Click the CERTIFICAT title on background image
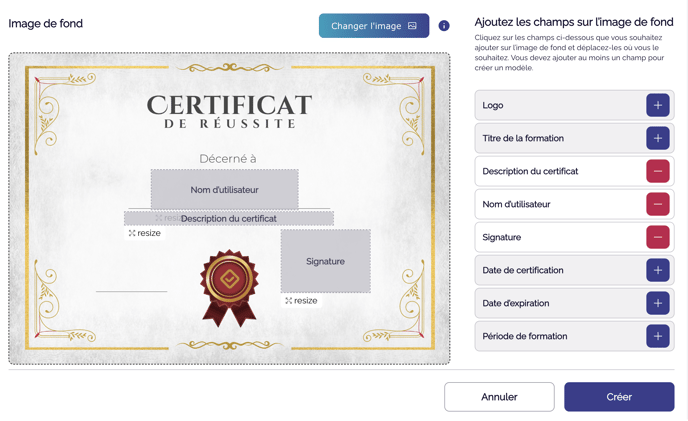 click(x=229, y=105)
